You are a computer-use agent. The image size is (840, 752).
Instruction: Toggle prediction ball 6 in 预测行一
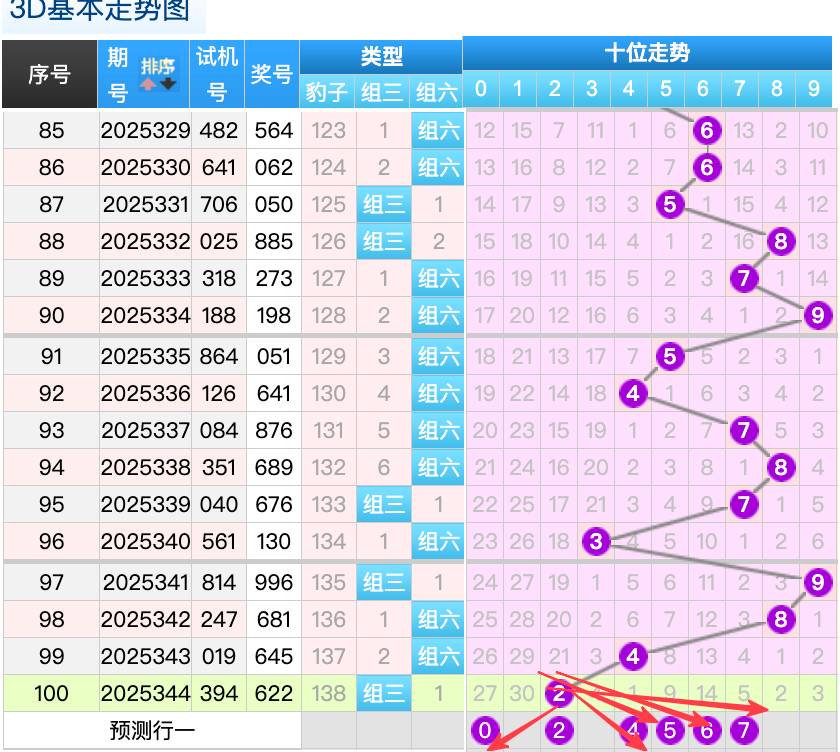click(707, 730)
